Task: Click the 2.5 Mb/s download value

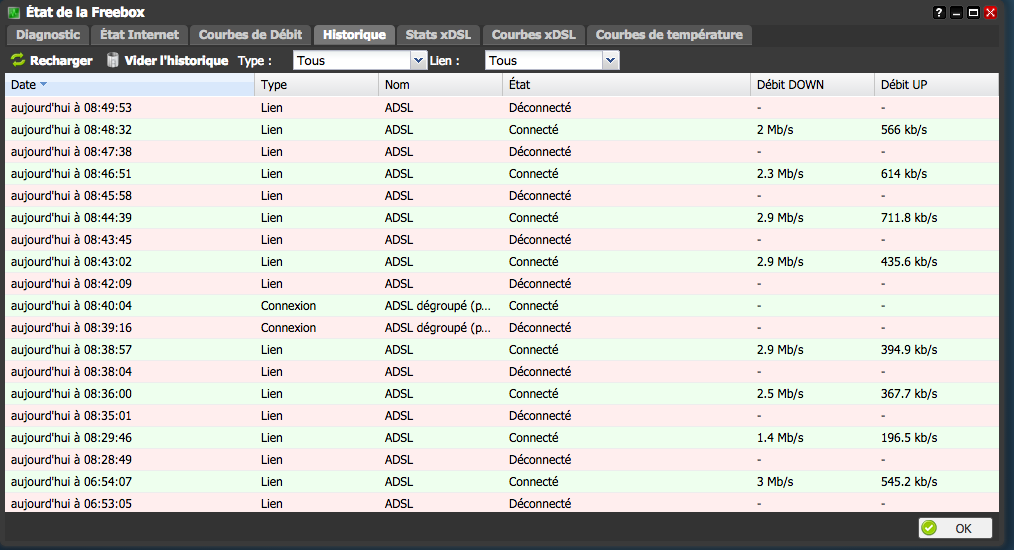Action: (780, 393)
